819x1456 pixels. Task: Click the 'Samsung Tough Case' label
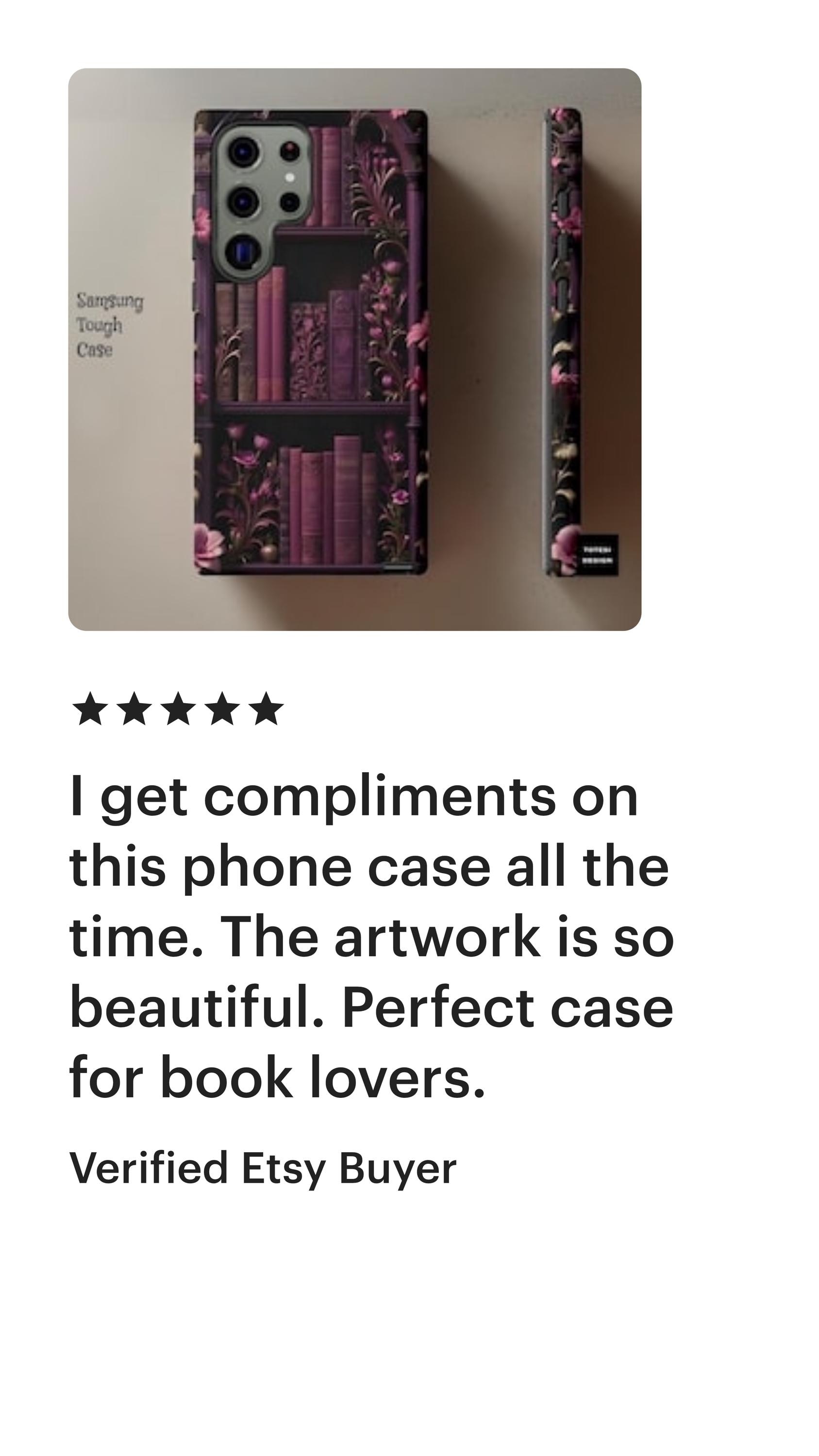[x=109, y=325]
